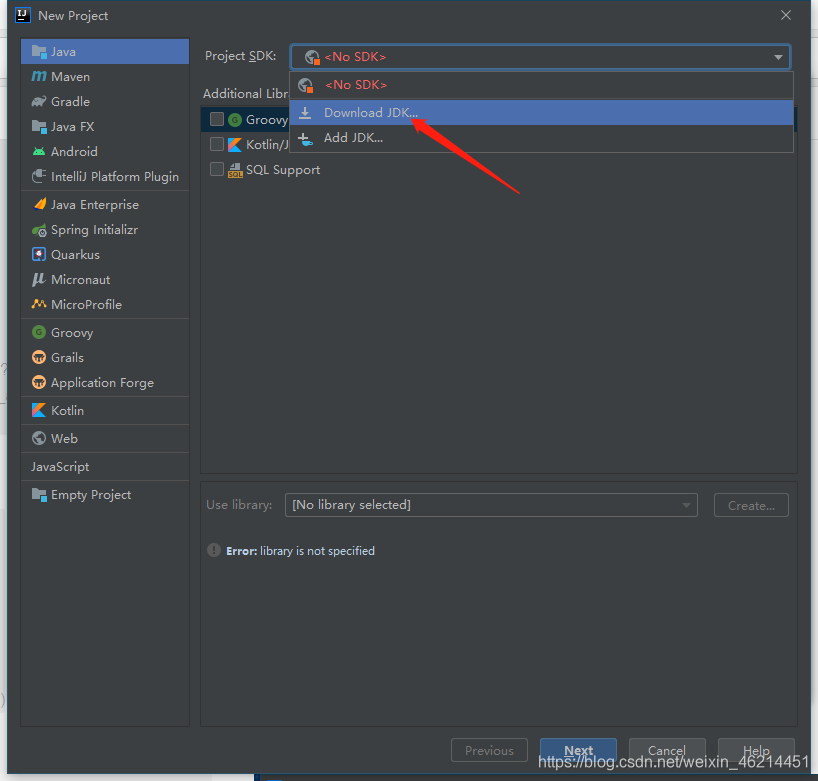The image size is (818, 781).
Task: Click the Web globe icon
Action: pos(39,438)
